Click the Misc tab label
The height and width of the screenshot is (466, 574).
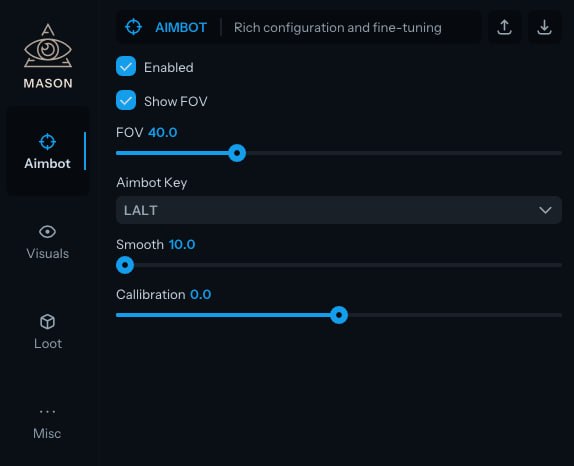pyautogui.click(x=47, y=433)
